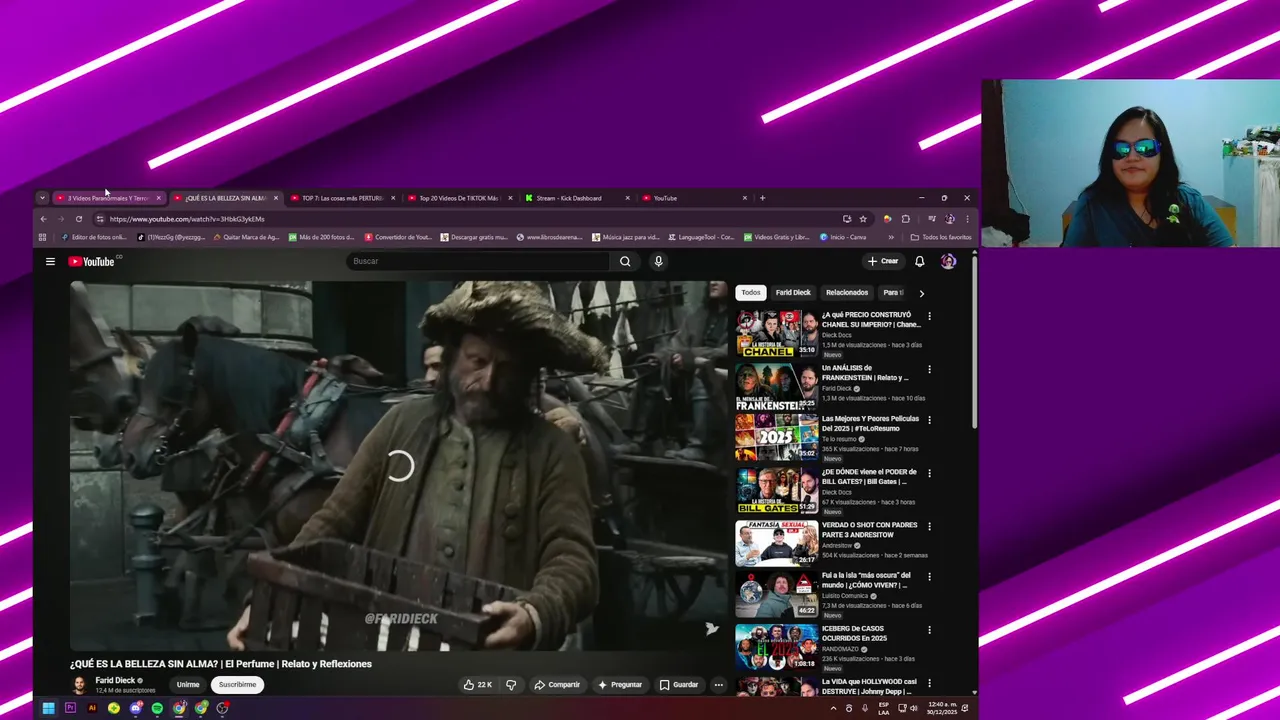Open the 'LanguageTool' bookmark
Image resolution: width=1280 pixels, height=720 pixels.
click(700, 237)
